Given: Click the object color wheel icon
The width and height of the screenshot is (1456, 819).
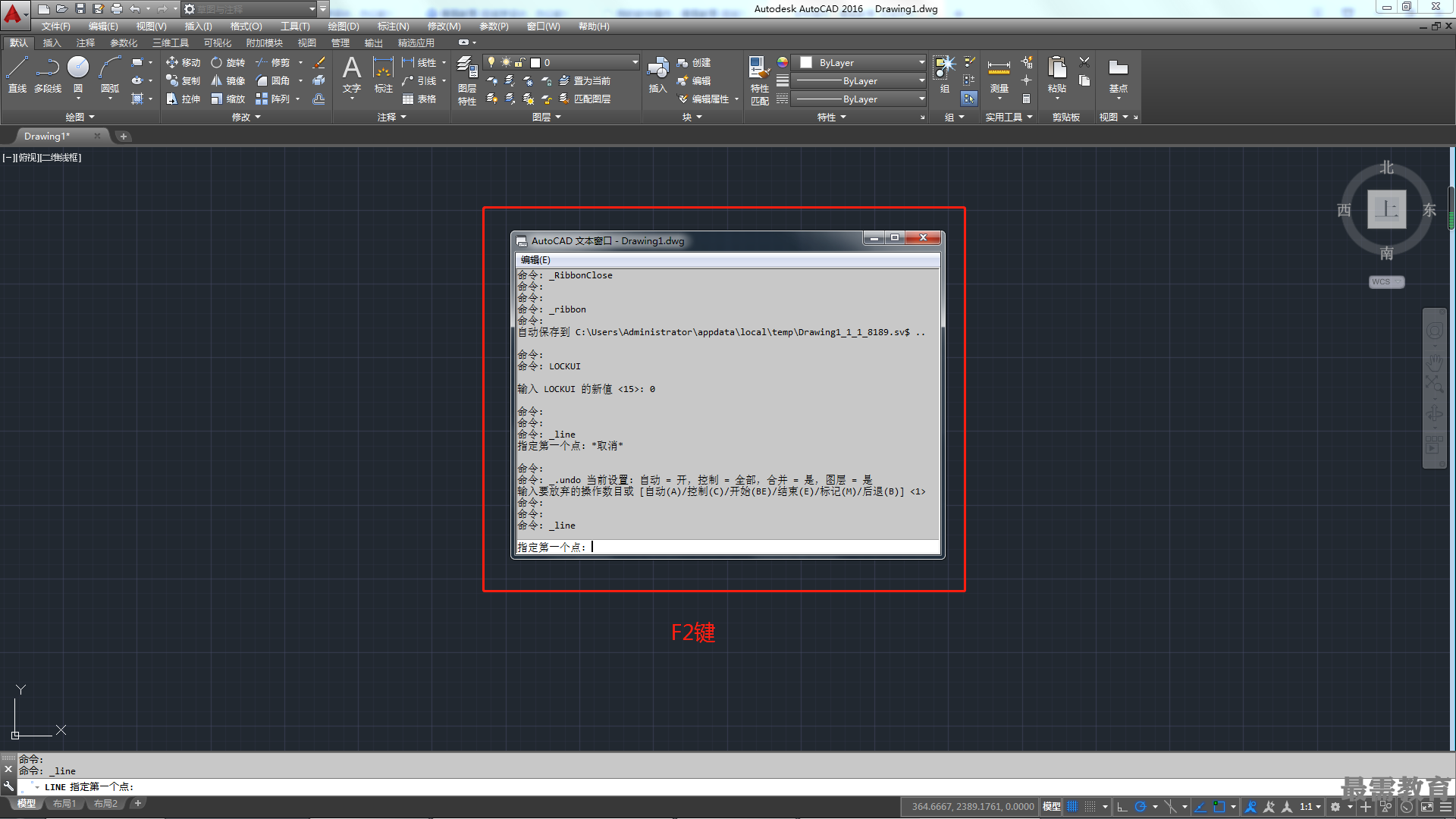Looking at the screenshot, I should (783, 62).
